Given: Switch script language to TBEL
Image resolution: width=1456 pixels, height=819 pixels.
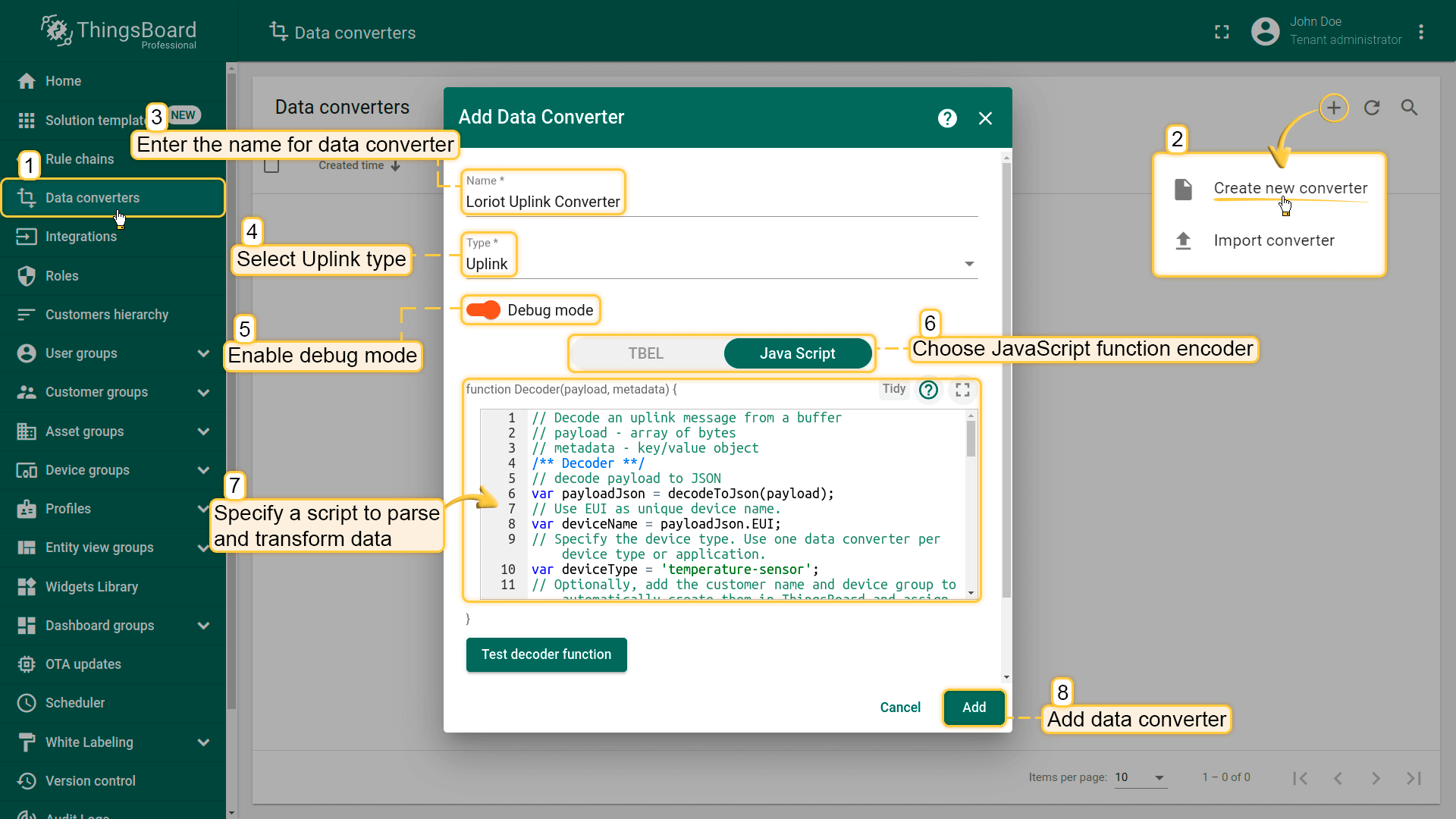Looking at the screenshot, I should coord(646,353).
